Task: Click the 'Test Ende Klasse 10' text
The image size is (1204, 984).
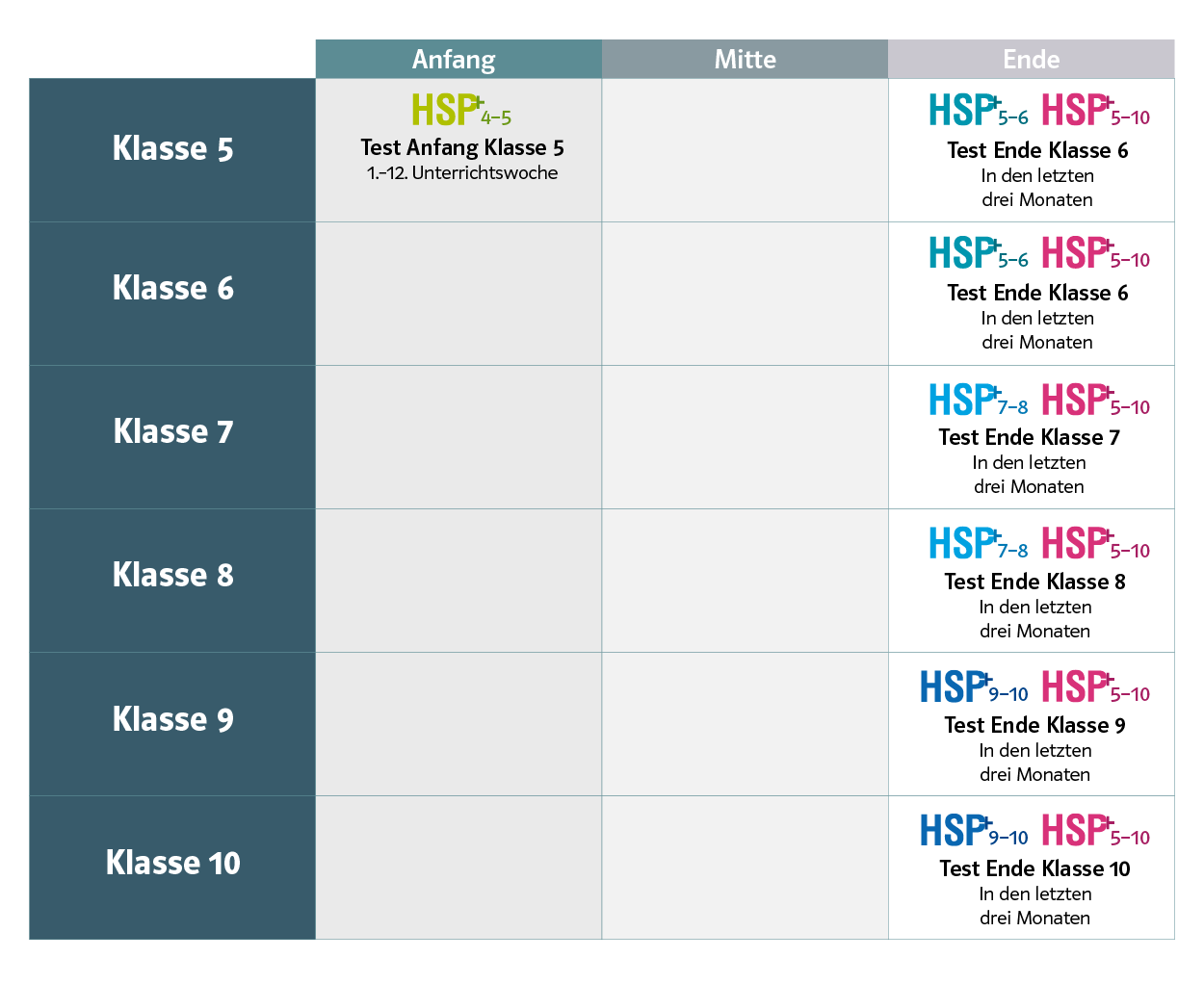Action: (1035, 868)
